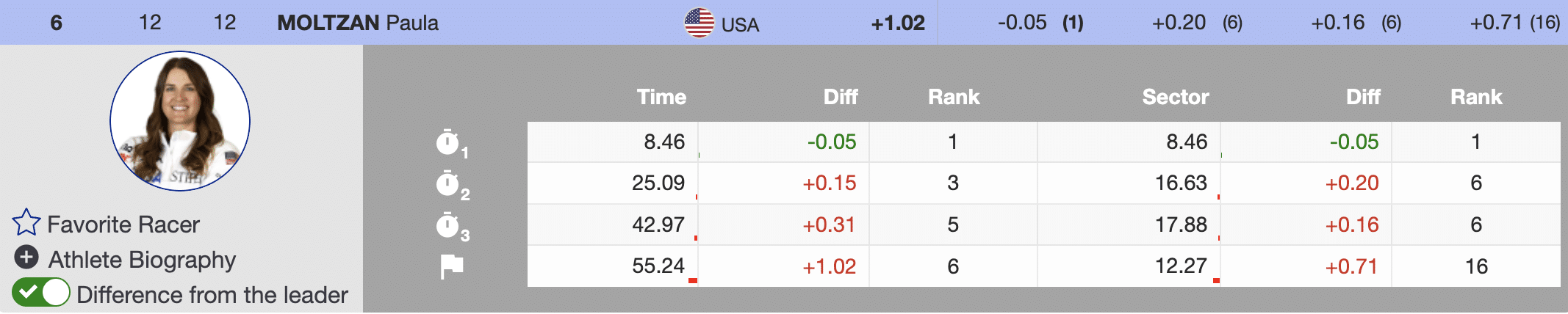Click the +0.71 last sector difference in header
The image size is (1568, 314).
coord(1495,23)
